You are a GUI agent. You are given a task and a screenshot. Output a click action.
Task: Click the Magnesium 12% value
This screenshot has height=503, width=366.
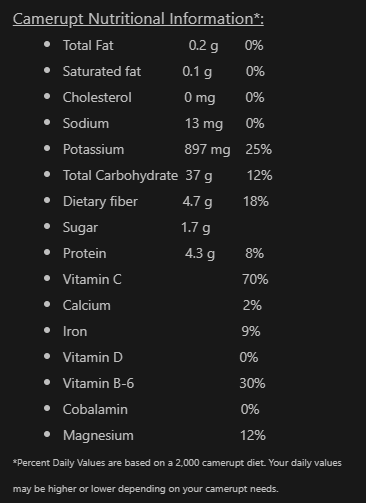click(x=253, y=435)
